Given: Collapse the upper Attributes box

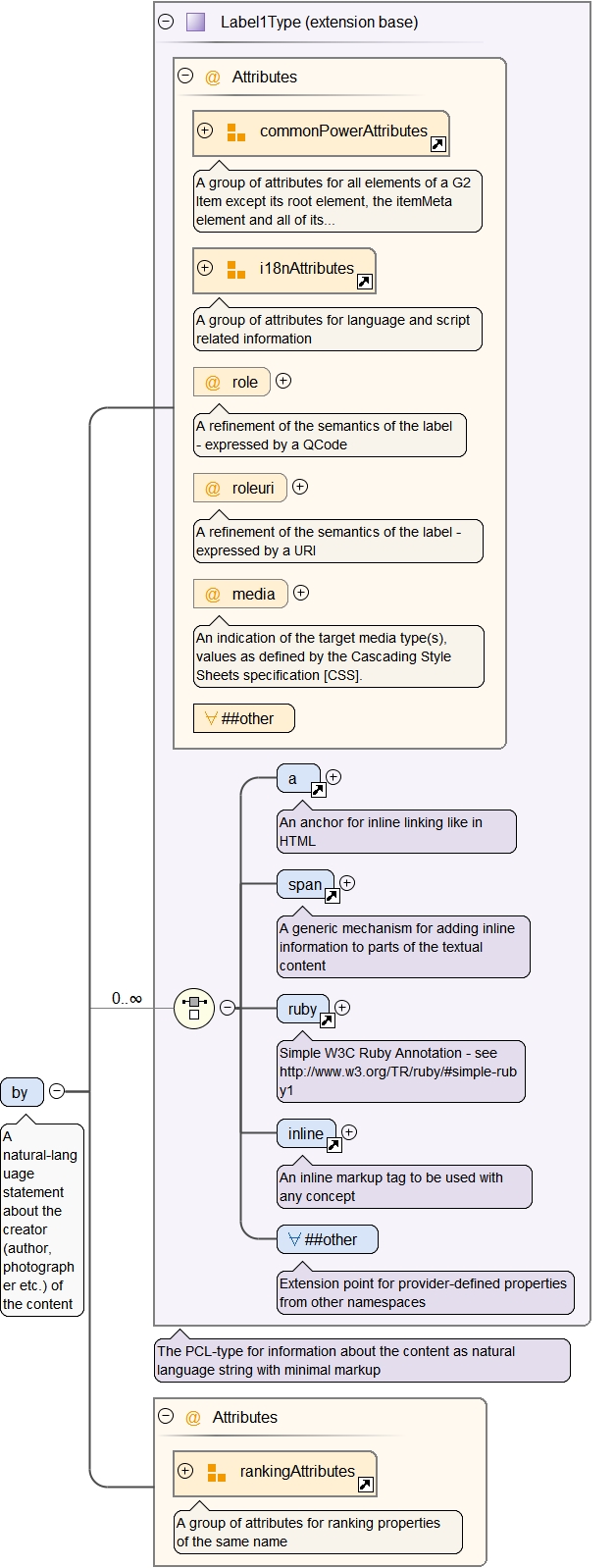Looking at the screenshot, I should [185, 76].
